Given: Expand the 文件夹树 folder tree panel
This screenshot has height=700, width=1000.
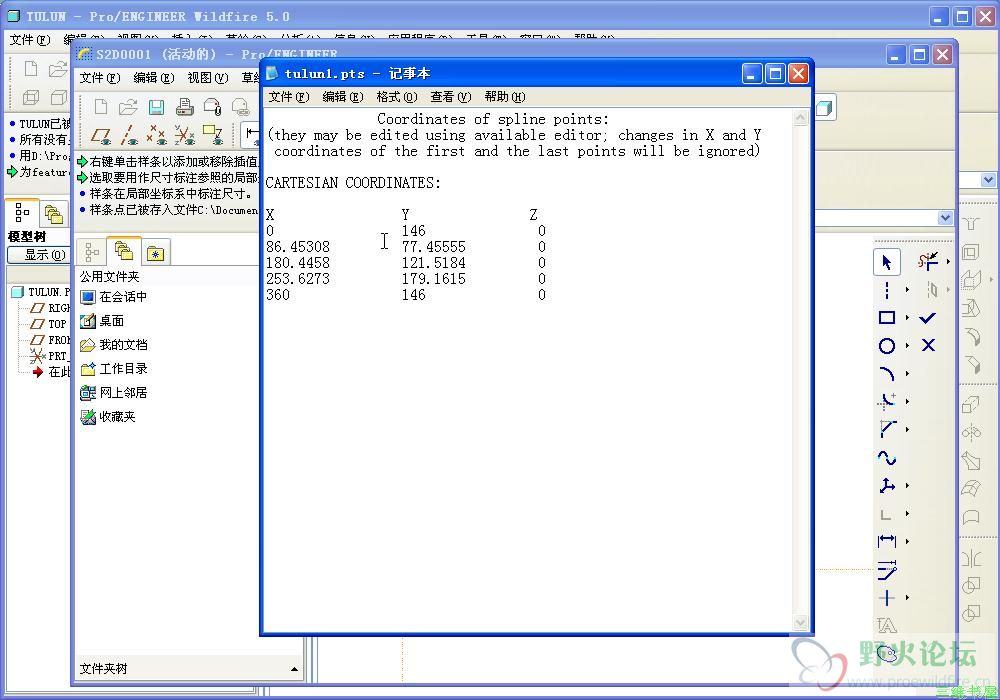Looking at the screenshot, I should 295,669.
